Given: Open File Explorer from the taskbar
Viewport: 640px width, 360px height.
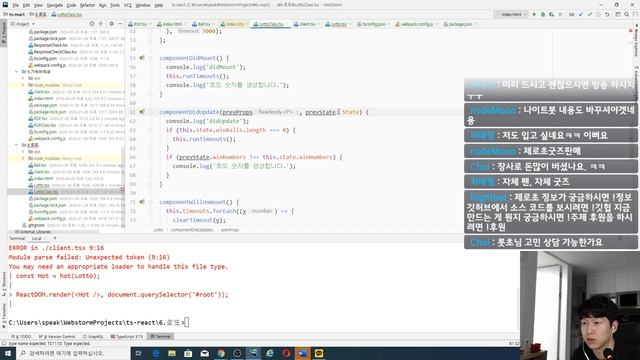Looking at the screenshot, I should point(172,353).
